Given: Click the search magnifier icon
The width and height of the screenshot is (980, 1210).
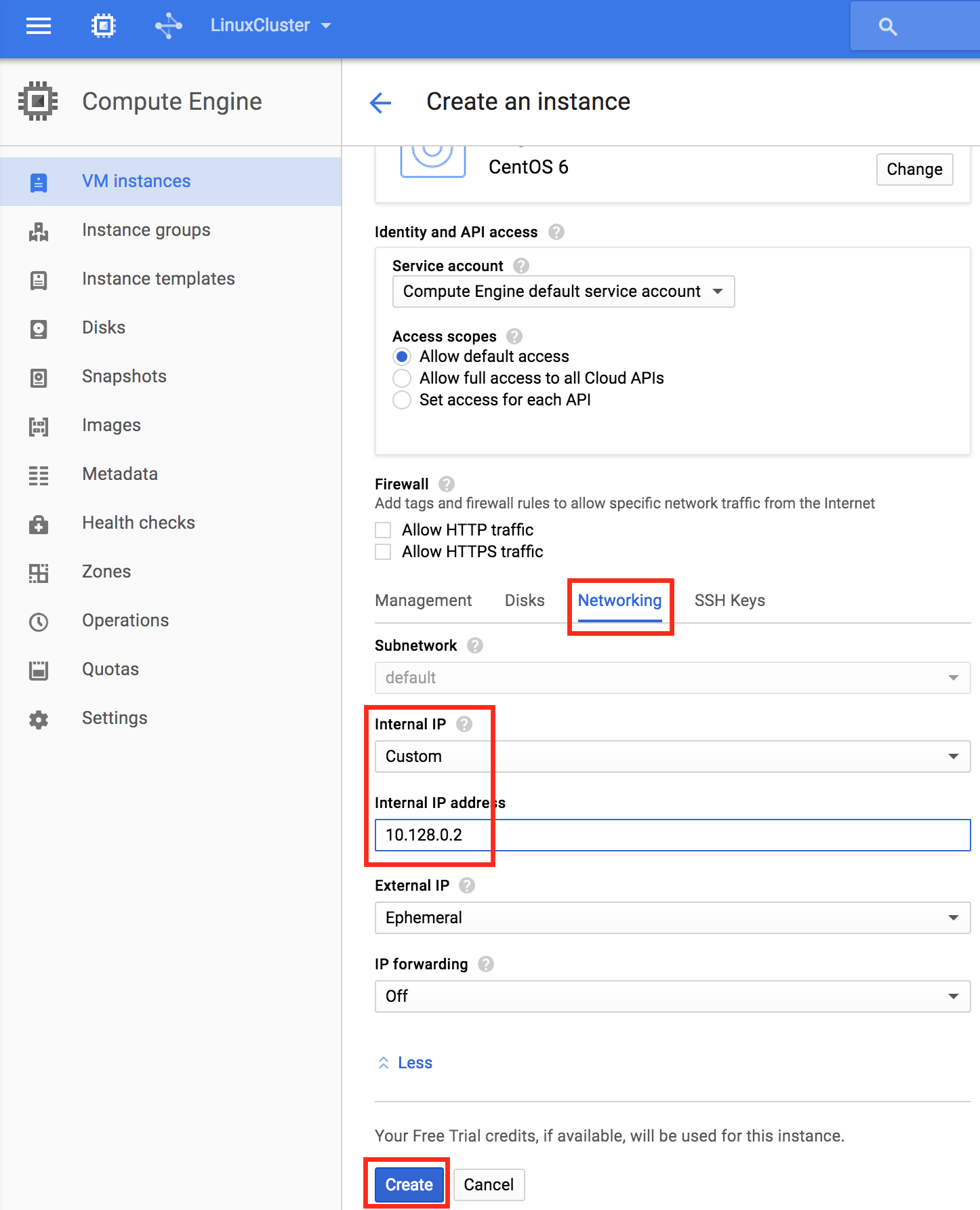Looking at the screenshot, I should coord(888,26).
